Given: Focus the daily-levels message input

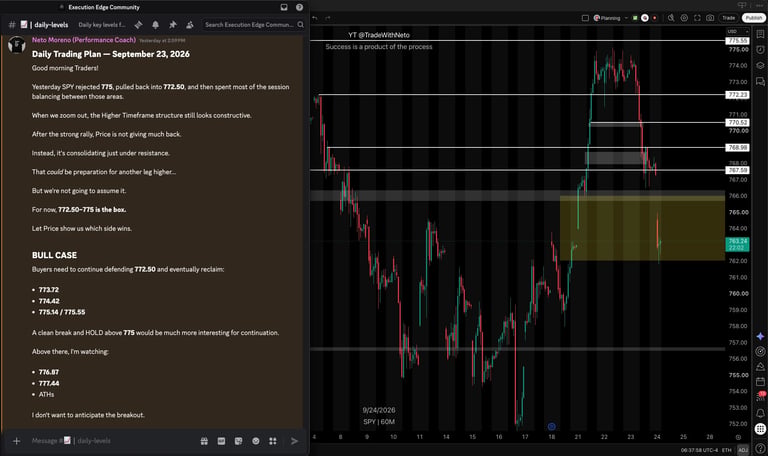Looking at the screenshot, I should coord(113,441).
